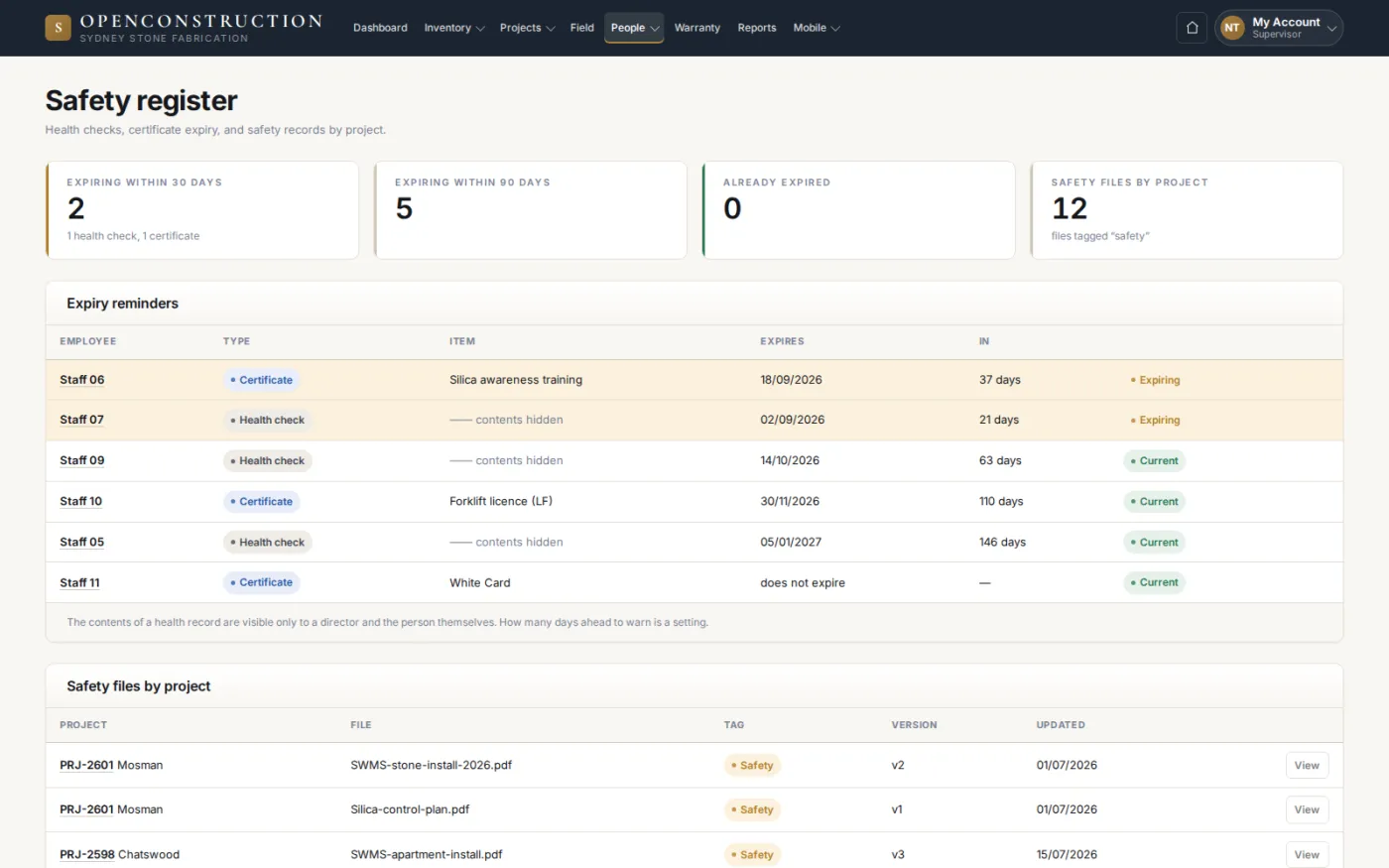Click the NT user avatar
The image size is (1389, 868).
1232,28
